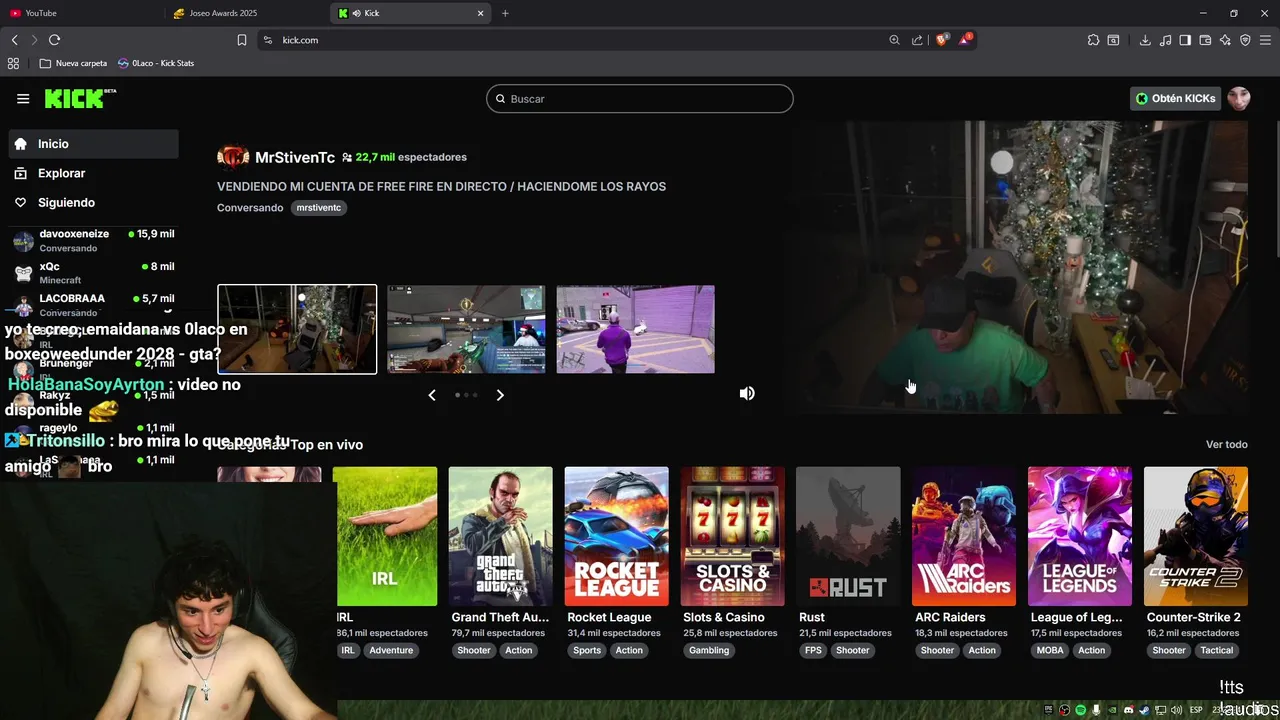The image size is (1280, 720).
Task: Close the Kick browser tab
Action: pos(481,13)
